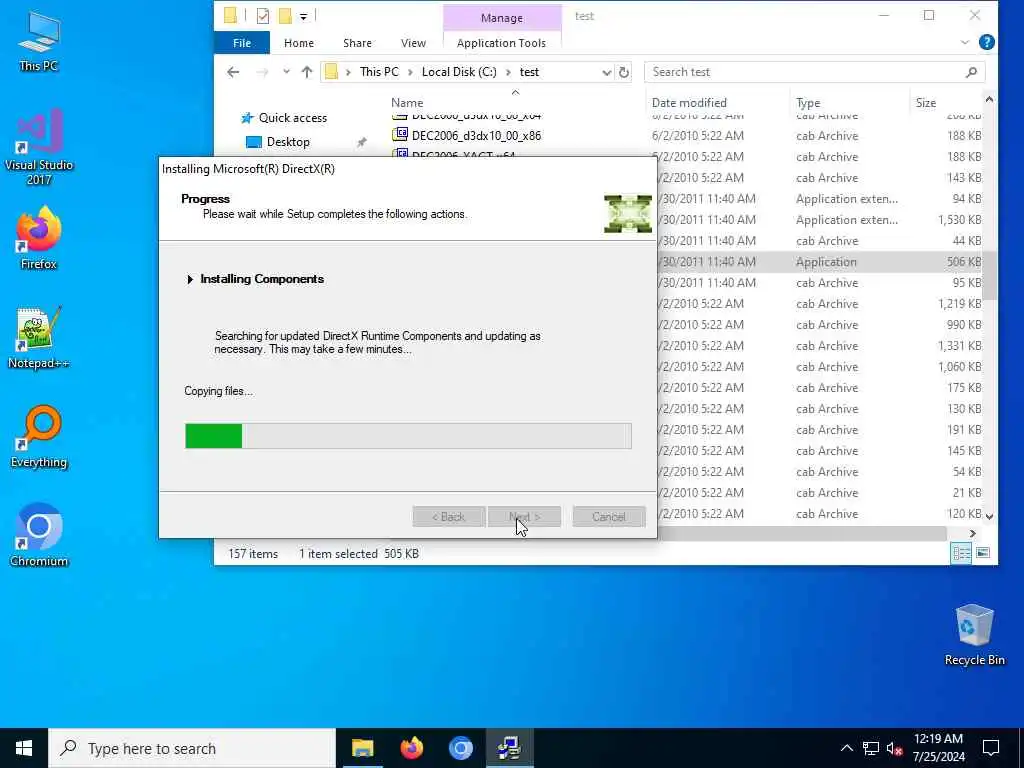Click Properties quick access toolbar icon
Viewport: 1024px width, 768px height.
[x=263, y=16]
